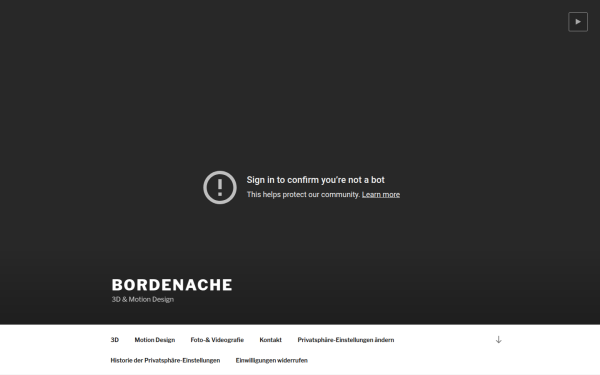The image size is (600, 375).
Task: Click Einwilligungen widerrufen
Action: pyautogui.click(x=272, y=360)
